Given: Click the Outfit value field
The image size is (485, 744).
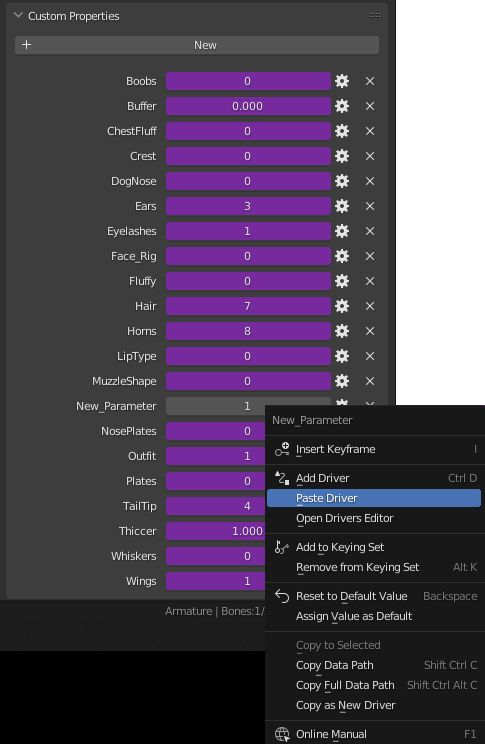Looking at the screenshot, I should click(215, 456).
